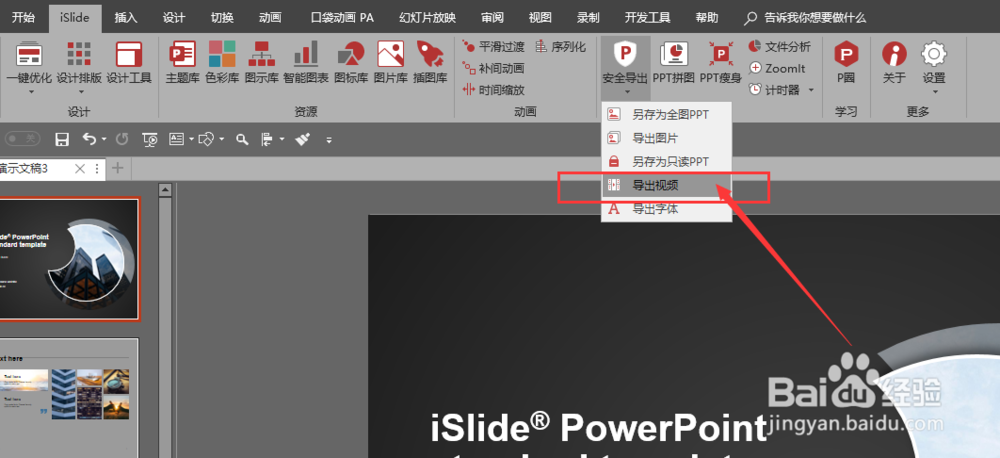Launch the ZoomIt tool
1000x458 pixels.
pos(777,68)
